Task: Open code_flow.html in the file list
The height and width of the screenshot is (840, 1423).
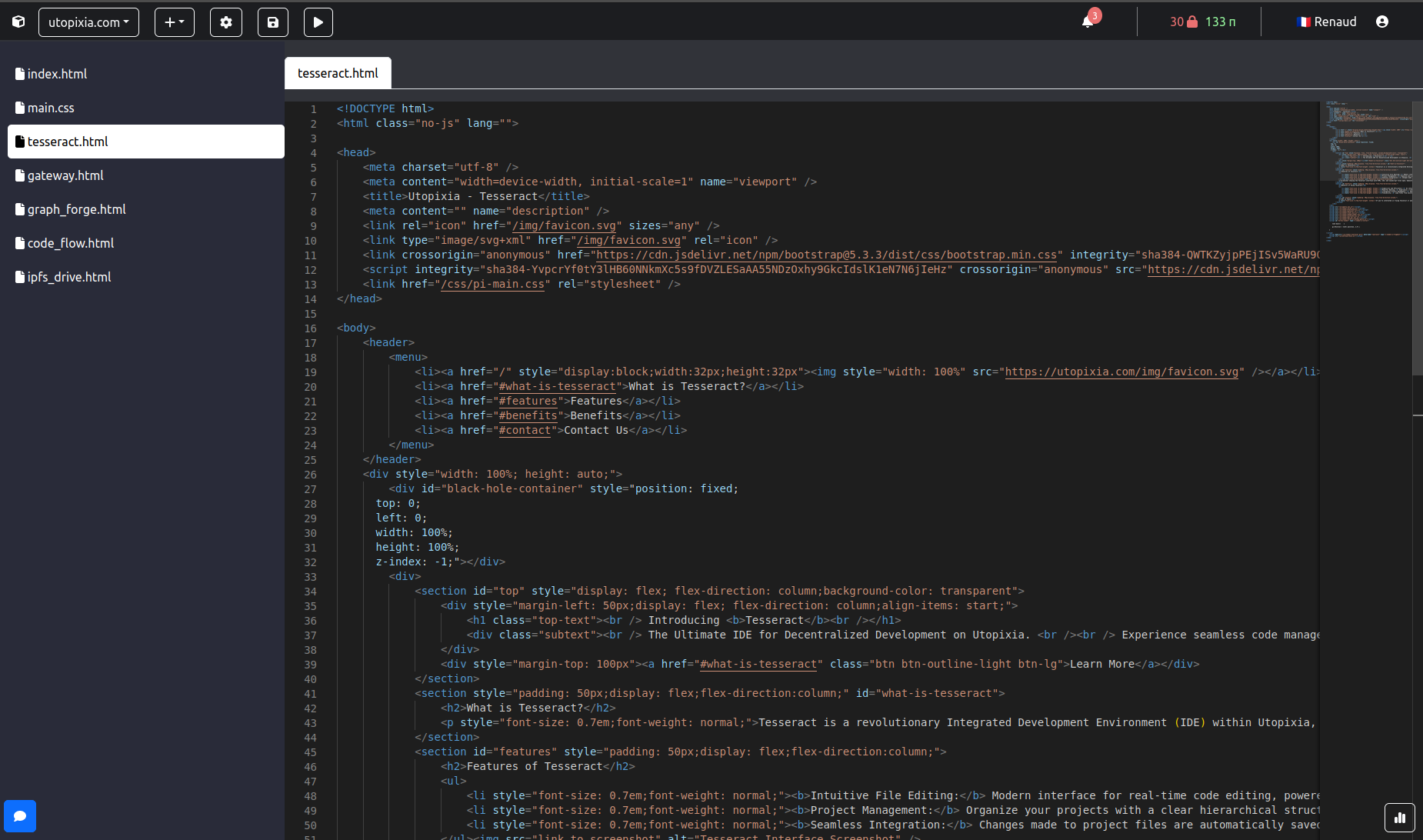Action: 146,243
